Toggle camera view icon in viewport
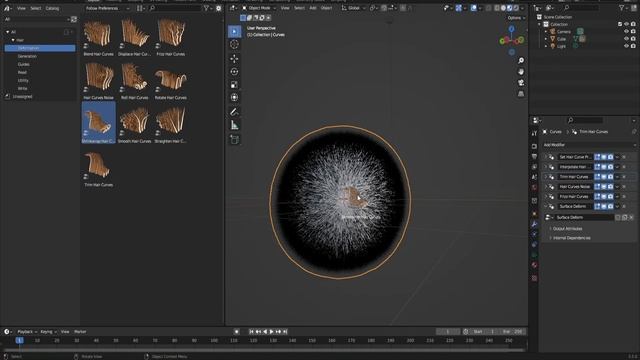The image size is (640, 360). tap(521, 83)
